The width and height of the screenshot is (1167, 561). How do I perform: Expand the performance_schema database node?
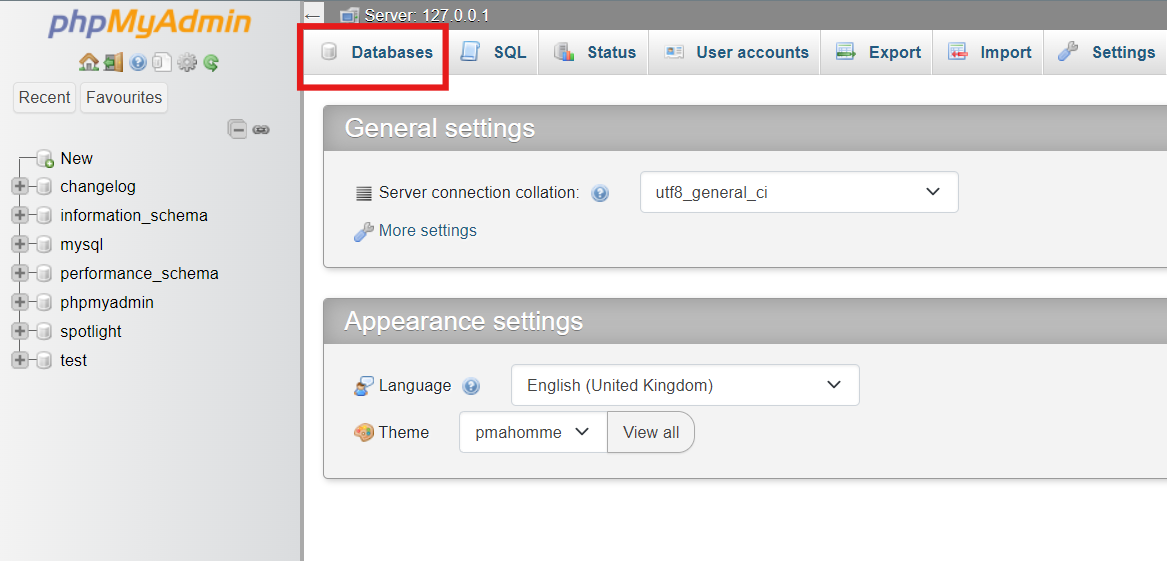[20, 274]
